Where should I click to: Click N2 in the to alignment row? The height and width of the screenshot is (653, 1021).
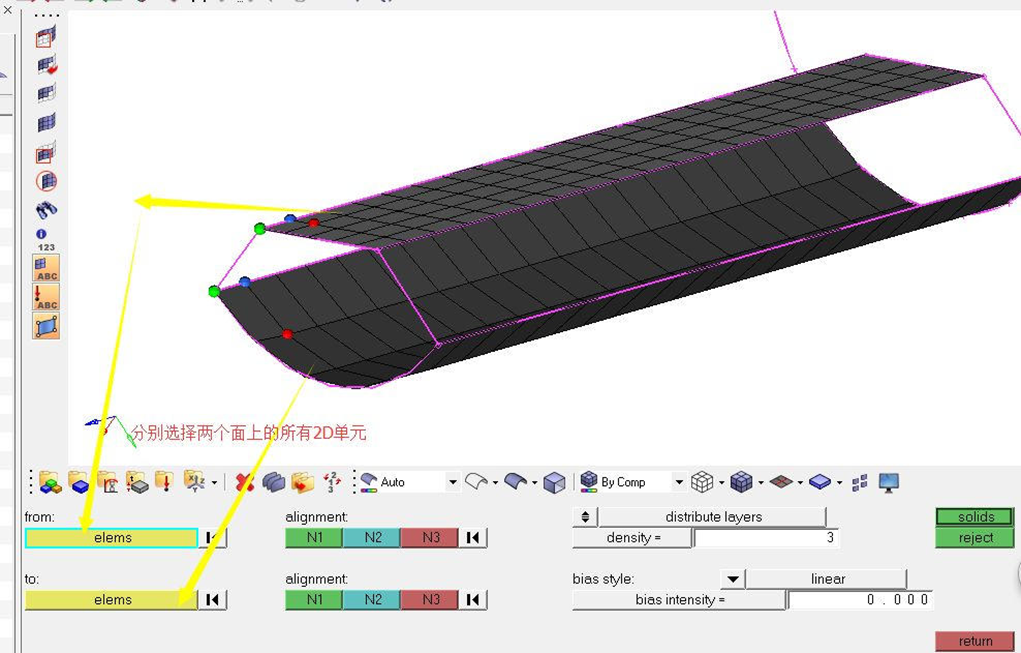372,600
